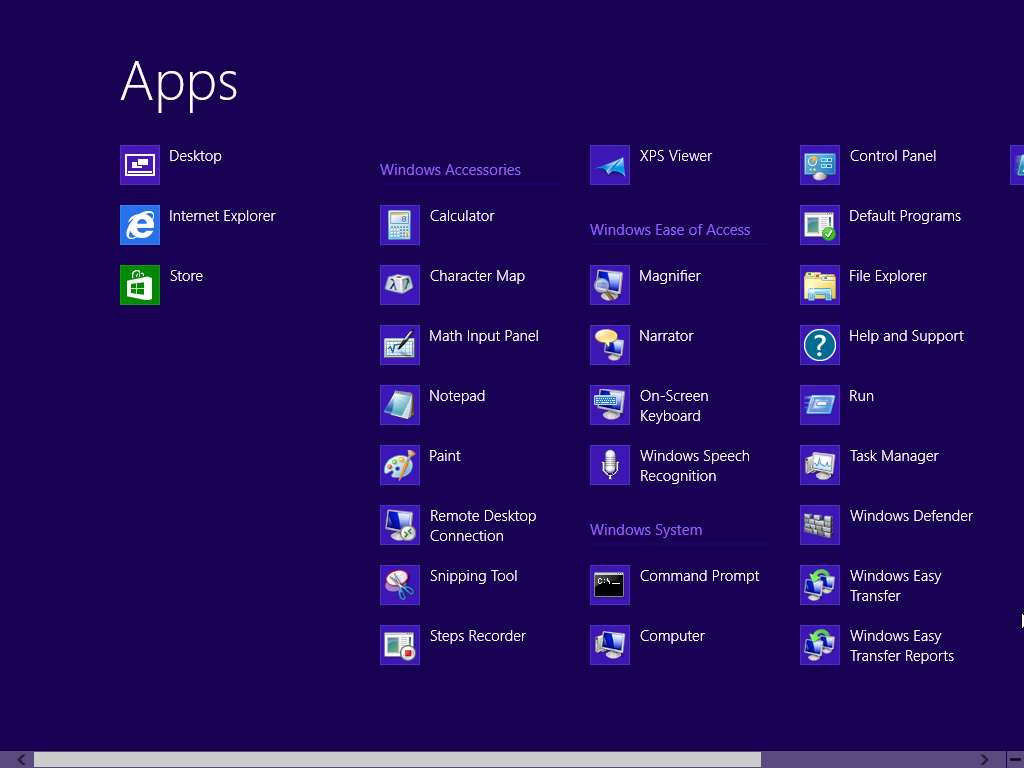Click the zoom-out minus button at bottom right
Image resolution: width=1024 pixels, height=768 pixels.
[x=1014, y=760]
